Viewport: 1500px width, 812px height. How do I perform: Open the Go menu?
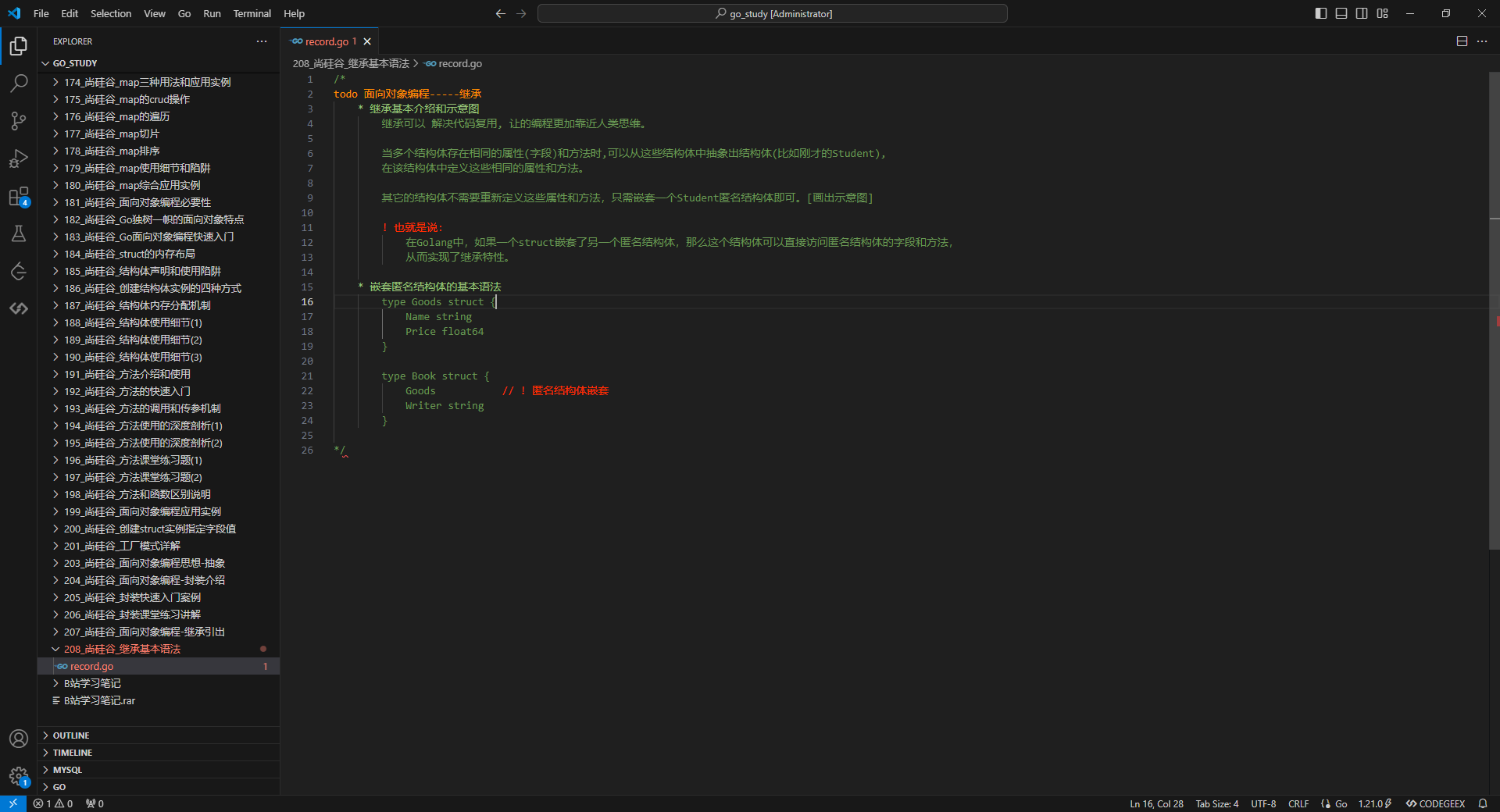coord(184,13)
